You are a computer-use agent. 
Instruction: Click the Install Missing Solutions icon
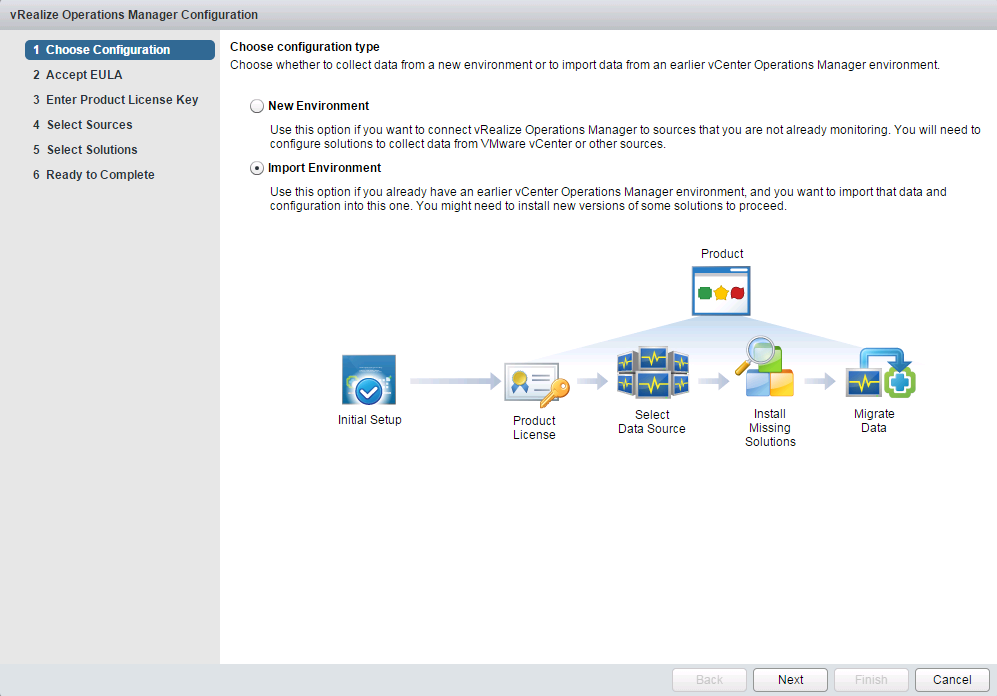tap(765, 367)
